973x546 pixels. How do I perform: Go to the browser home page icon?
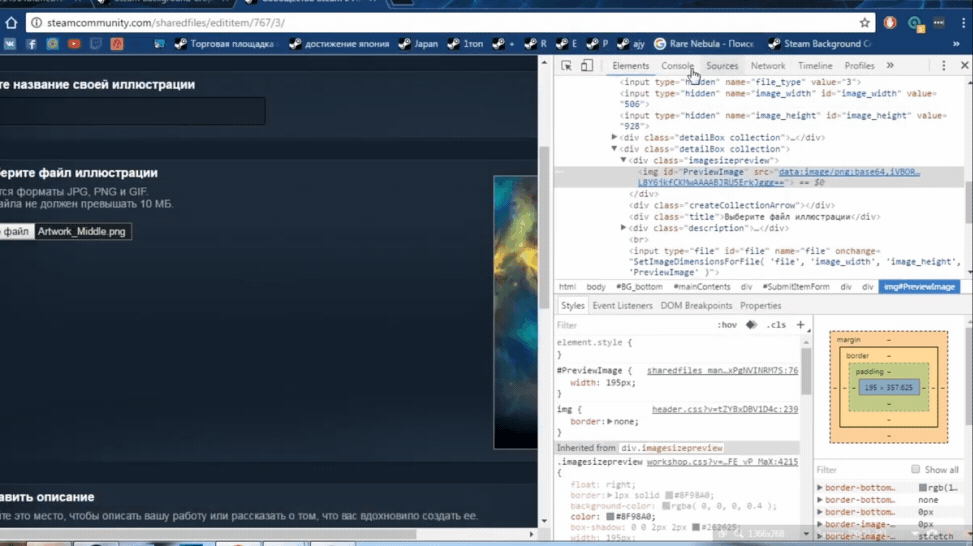pos(11,23)
